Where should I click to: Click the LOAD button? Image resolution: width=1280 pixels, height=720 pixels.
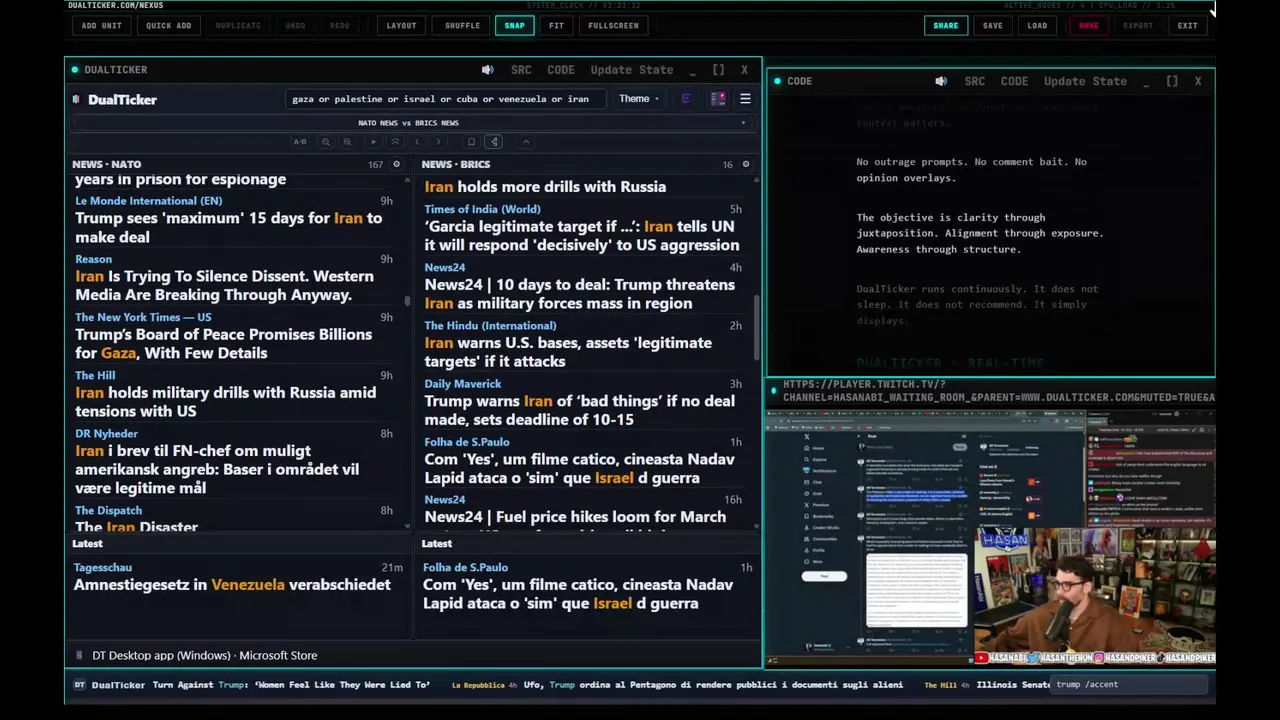click(x=1038, y=25)
